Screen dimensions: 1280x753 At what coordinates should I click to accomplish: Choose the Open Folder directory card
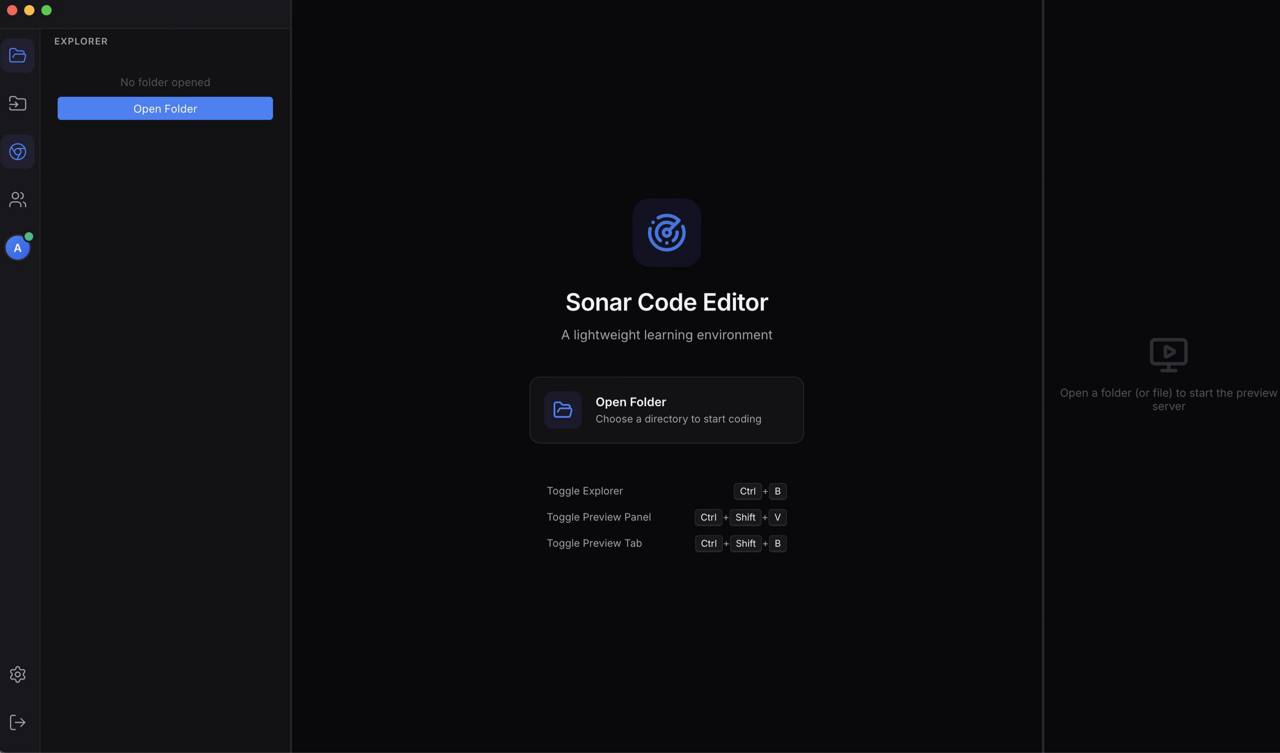[x=667, y=410]
